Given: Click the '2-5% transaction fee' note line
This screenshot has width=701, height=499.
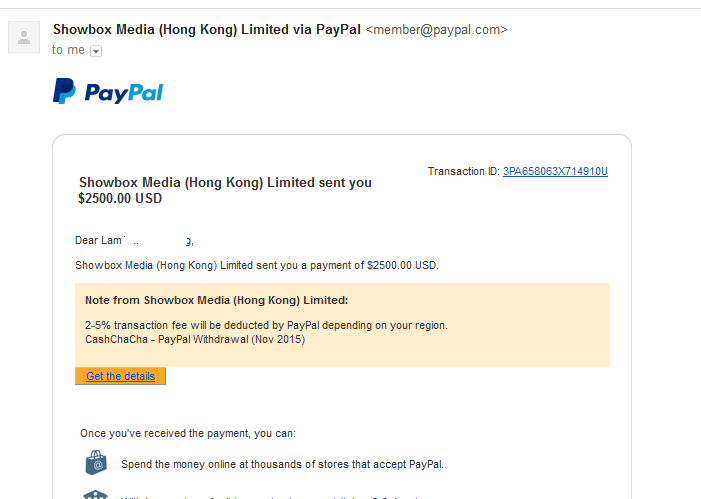Looking at the screenshot, I should [266, 325].
